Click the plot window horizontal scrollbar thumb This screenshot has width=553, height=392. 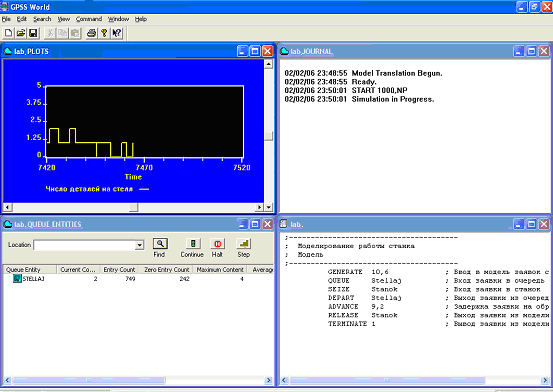[x=133, y=207]
